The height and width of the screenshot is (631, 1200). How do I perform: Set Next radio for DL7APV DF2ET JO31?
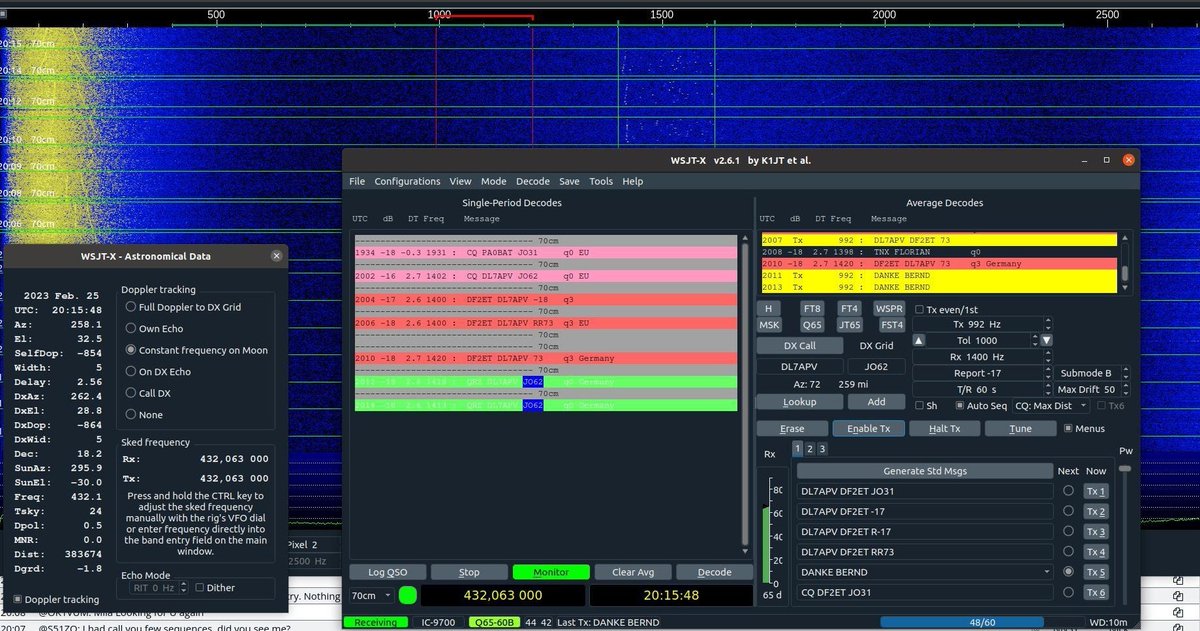point(1068,491)
